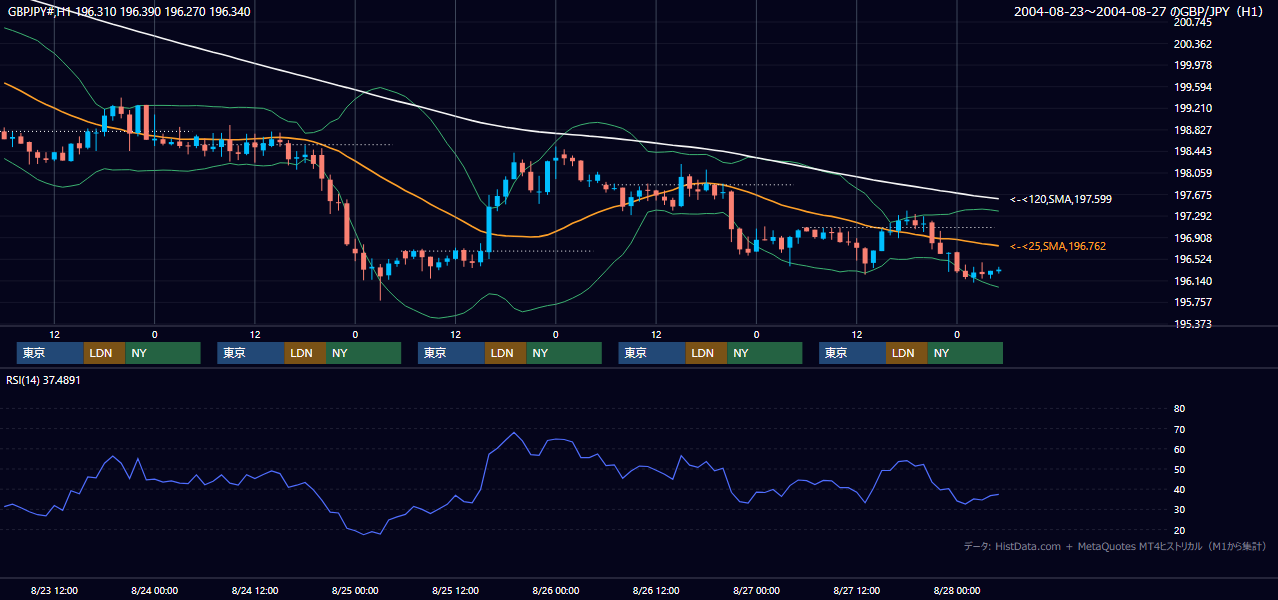This screenshot has height=600, width=1278.
Task: Pick the RSI scale value 30
Action: tap(1179, 510)
